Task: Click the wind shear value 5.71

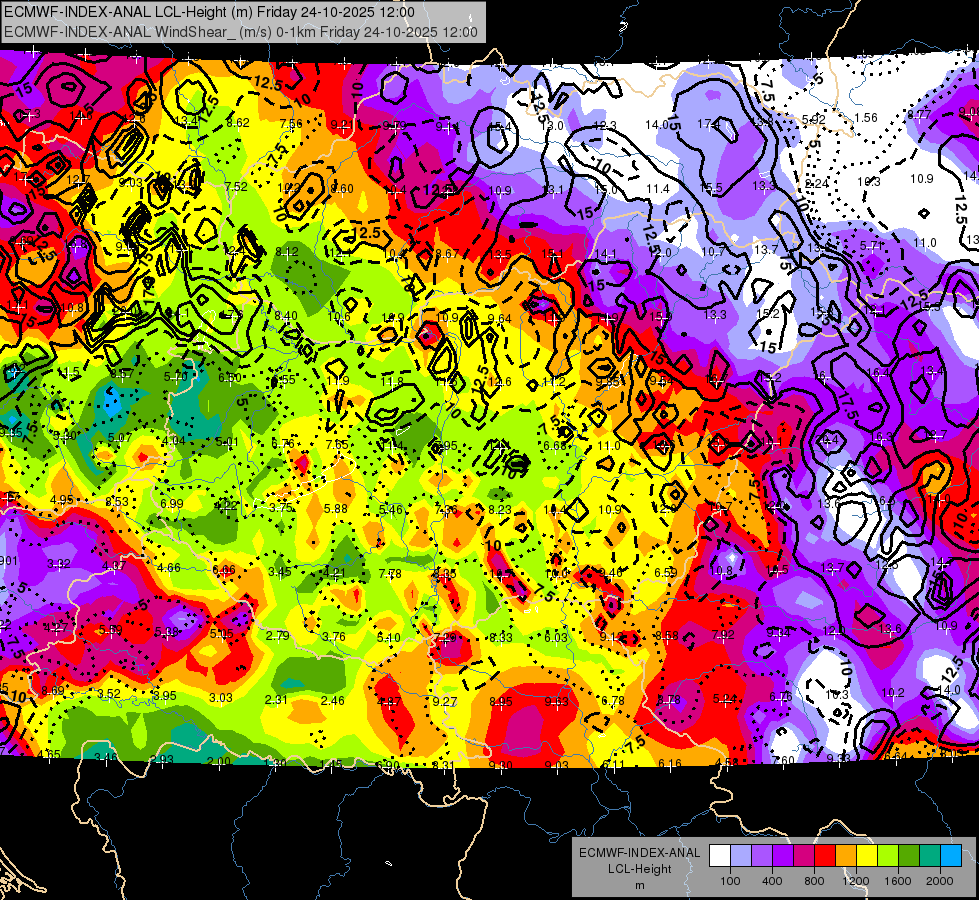Action: (871, 245)
